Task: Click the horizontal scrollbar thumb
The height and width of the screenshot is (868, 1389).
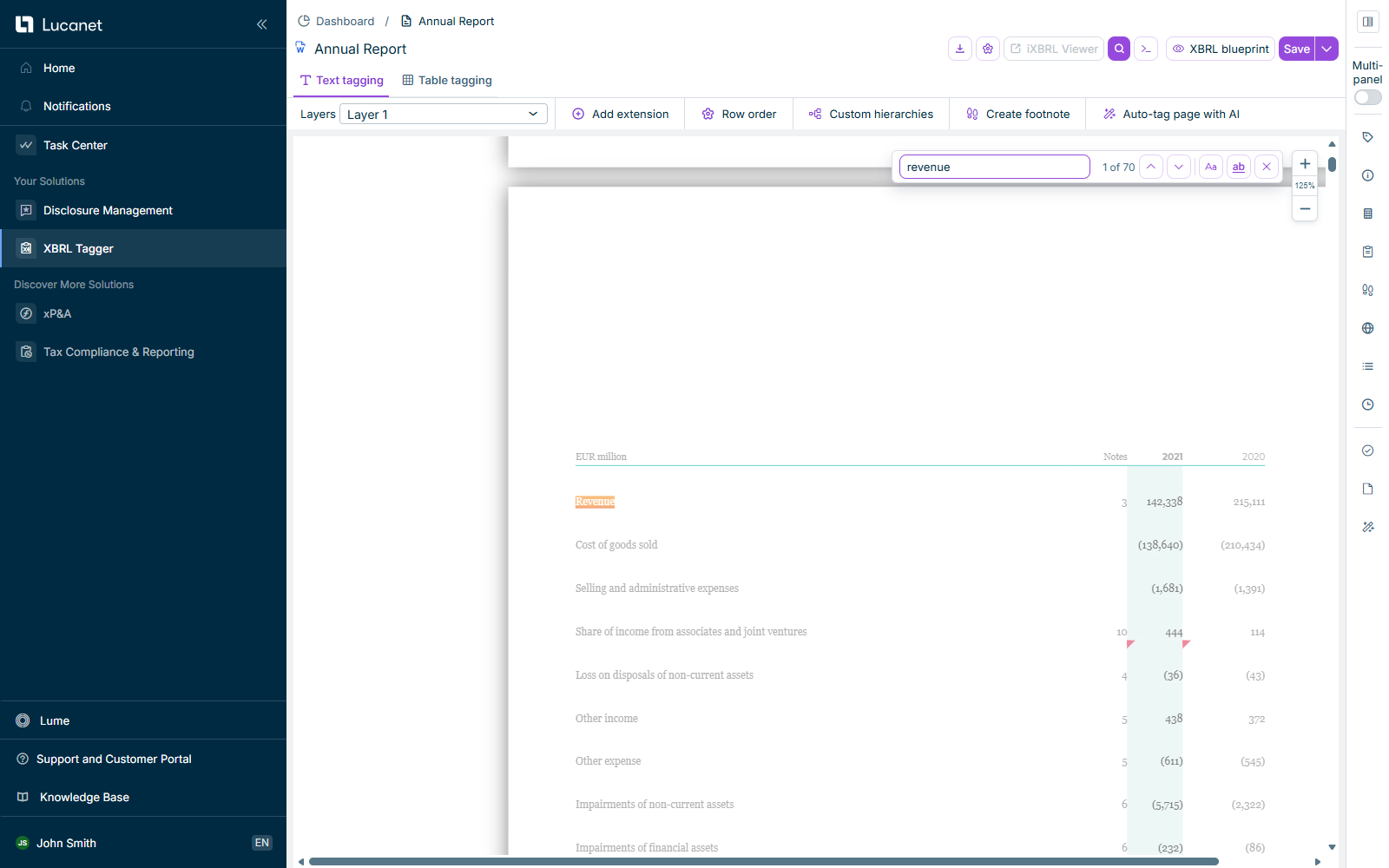Action: click(764, 862)
